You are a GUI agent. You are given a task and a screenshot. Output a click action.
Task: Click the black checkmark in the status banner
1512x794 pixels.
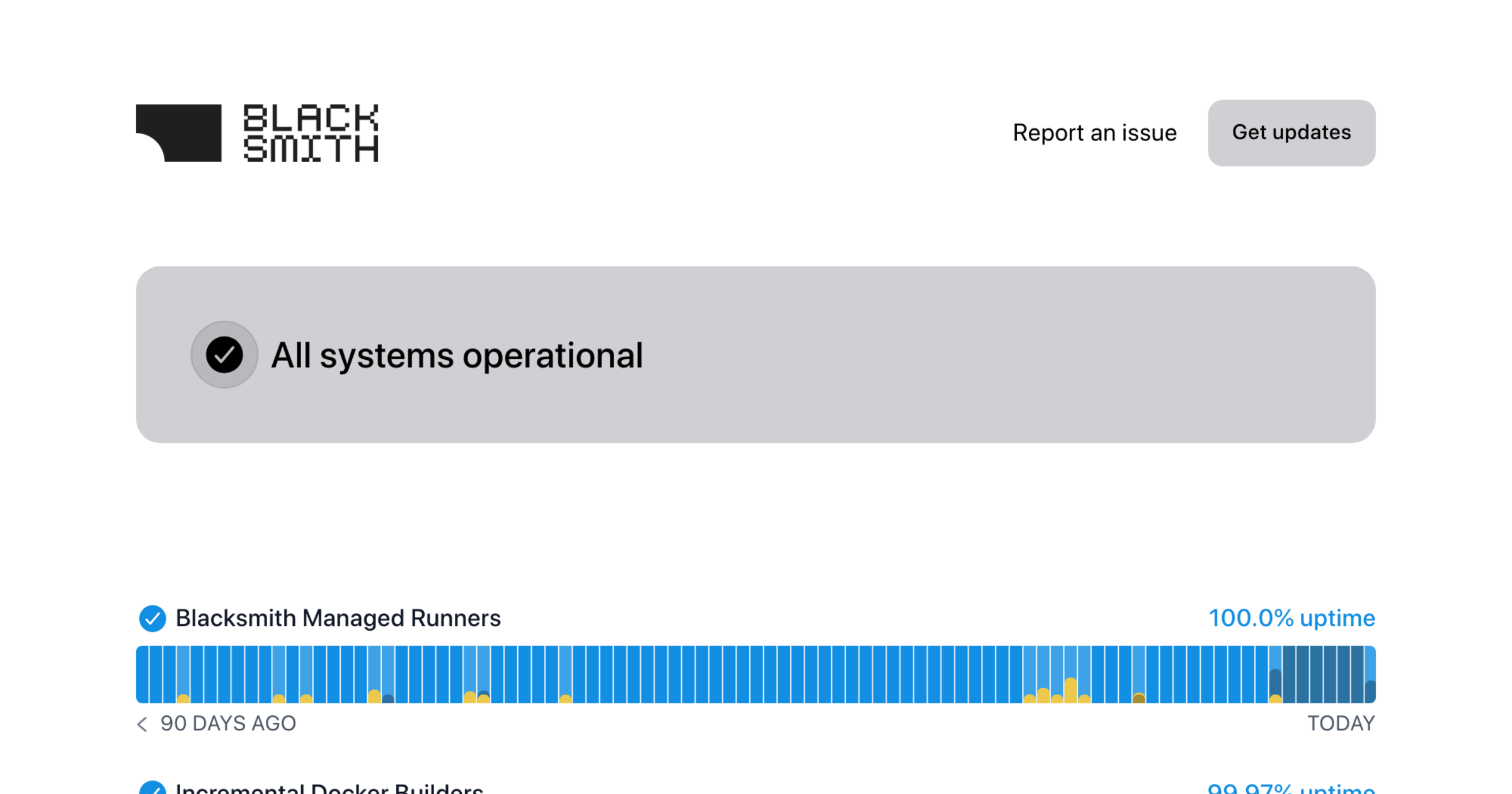224,355
